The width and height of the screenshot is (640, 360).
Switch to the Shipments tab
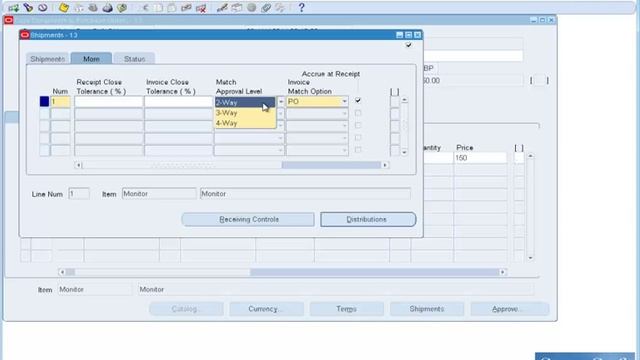[47, 59]
